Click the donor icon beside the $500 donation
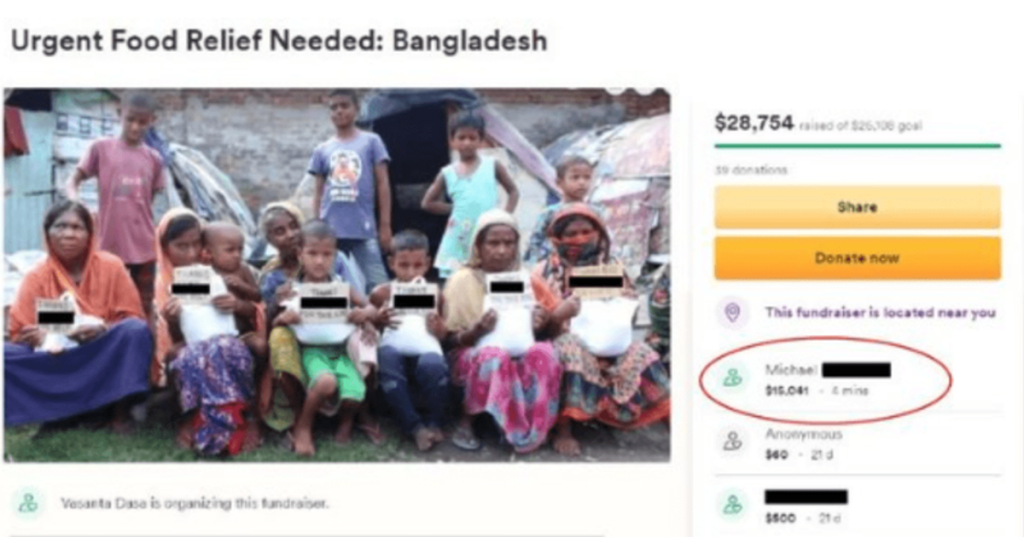1024x537 pixels. pos(734,507)
